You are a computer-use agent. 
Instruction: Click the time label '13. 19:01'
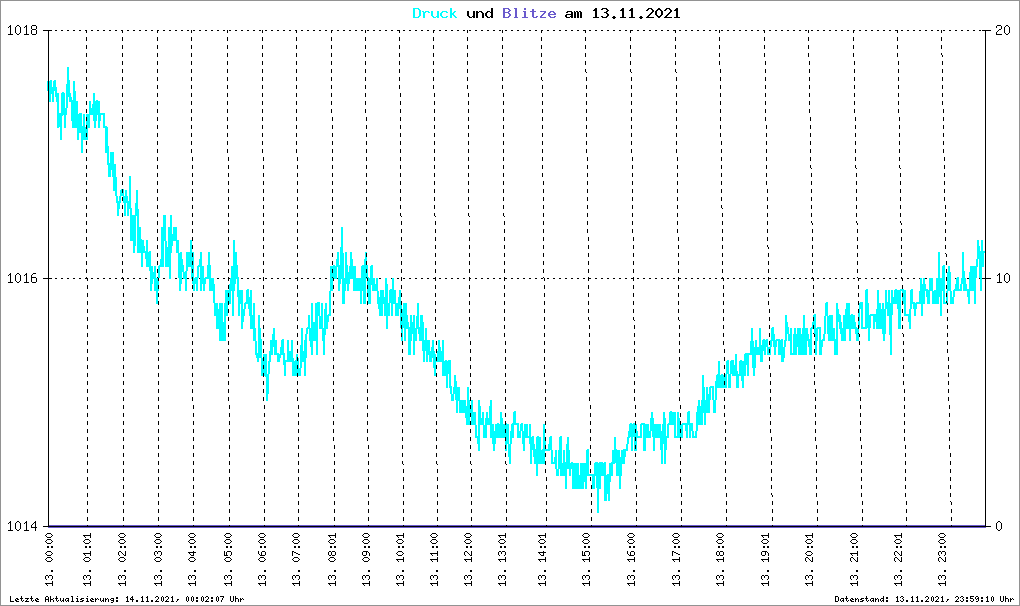pos(766,559)
